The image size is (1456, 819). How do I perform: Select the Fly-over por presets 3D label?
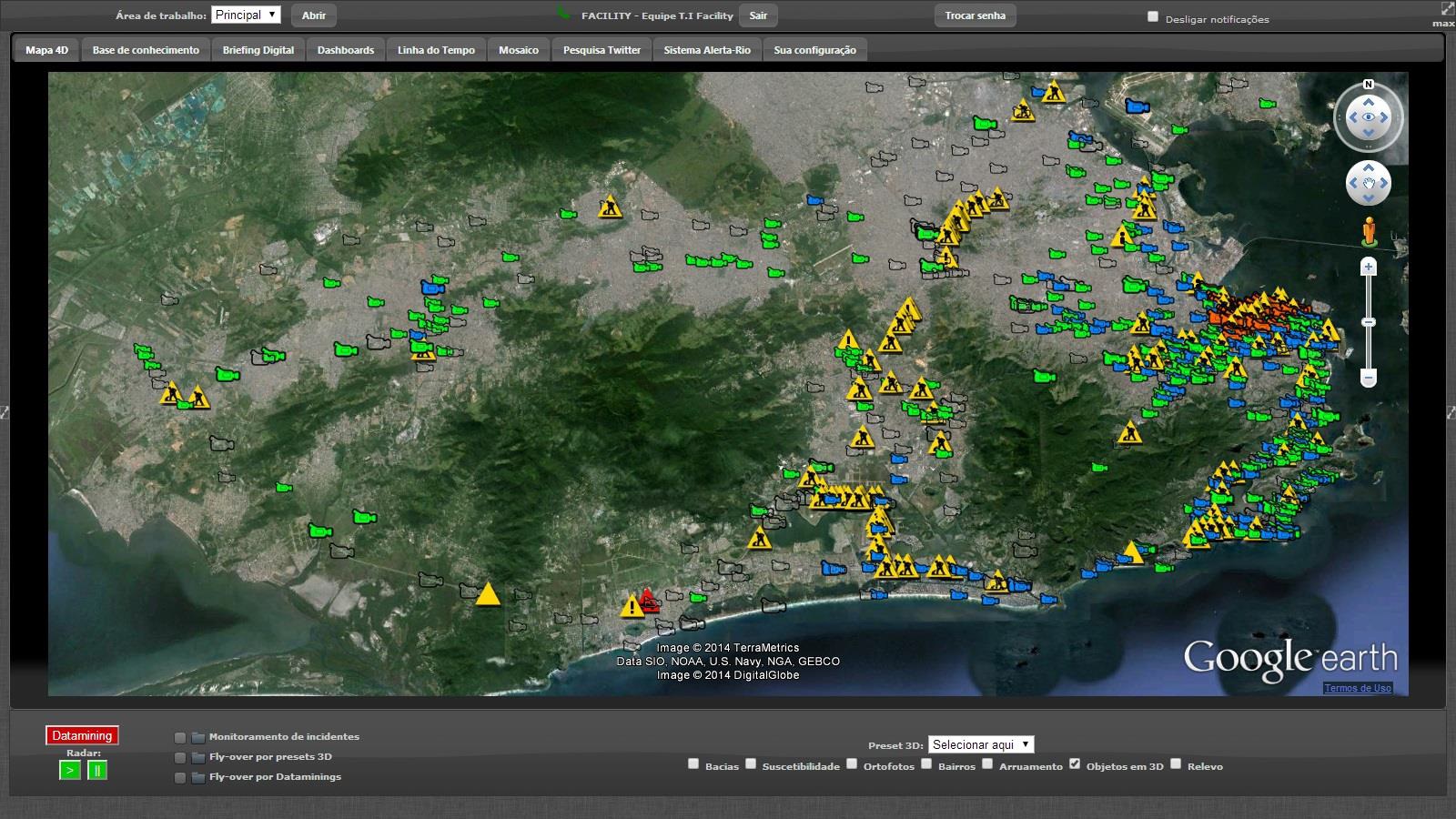click(270, 757)
